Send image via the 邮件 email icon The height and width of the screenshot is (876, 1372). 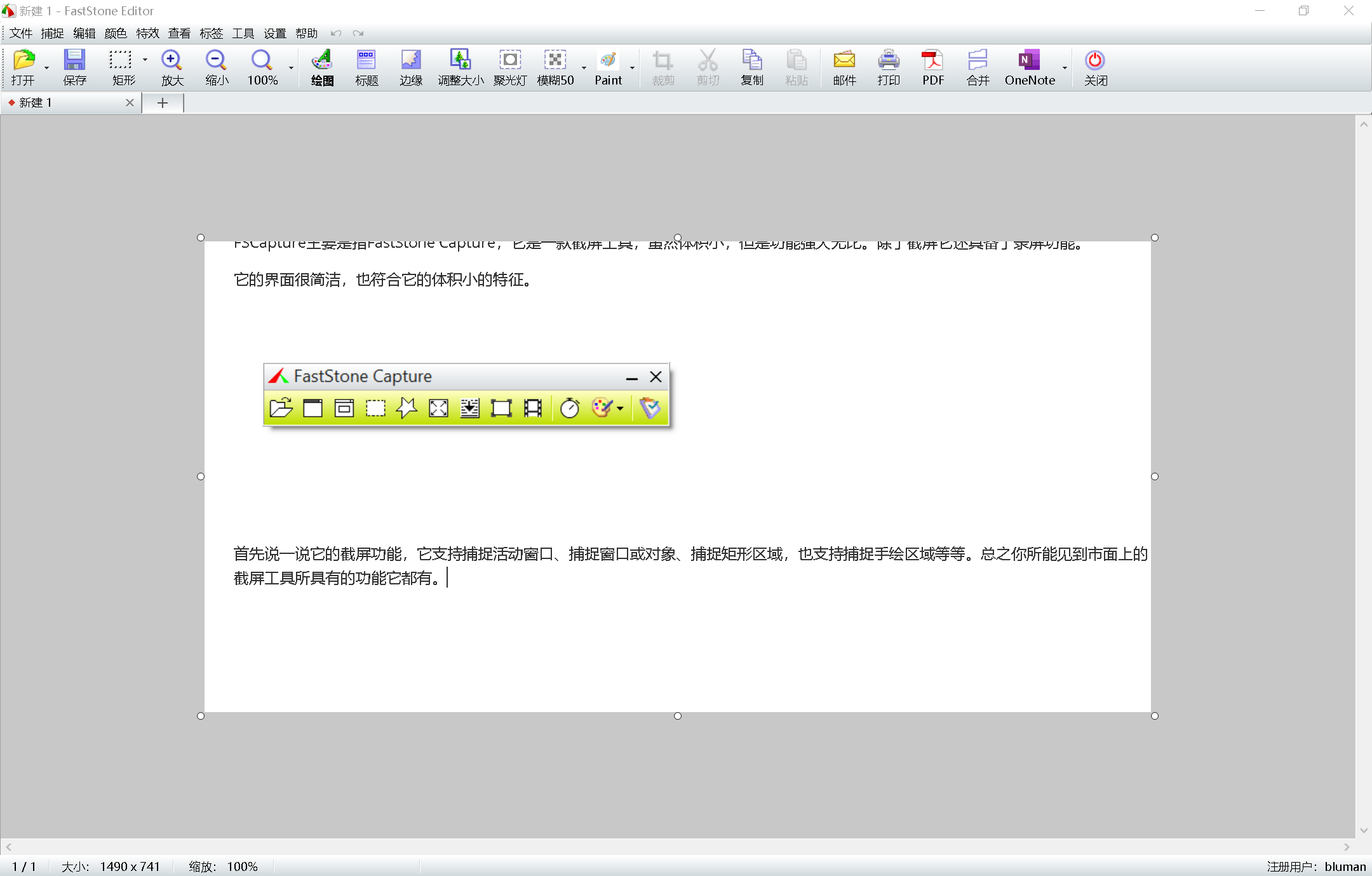[844, 65]
